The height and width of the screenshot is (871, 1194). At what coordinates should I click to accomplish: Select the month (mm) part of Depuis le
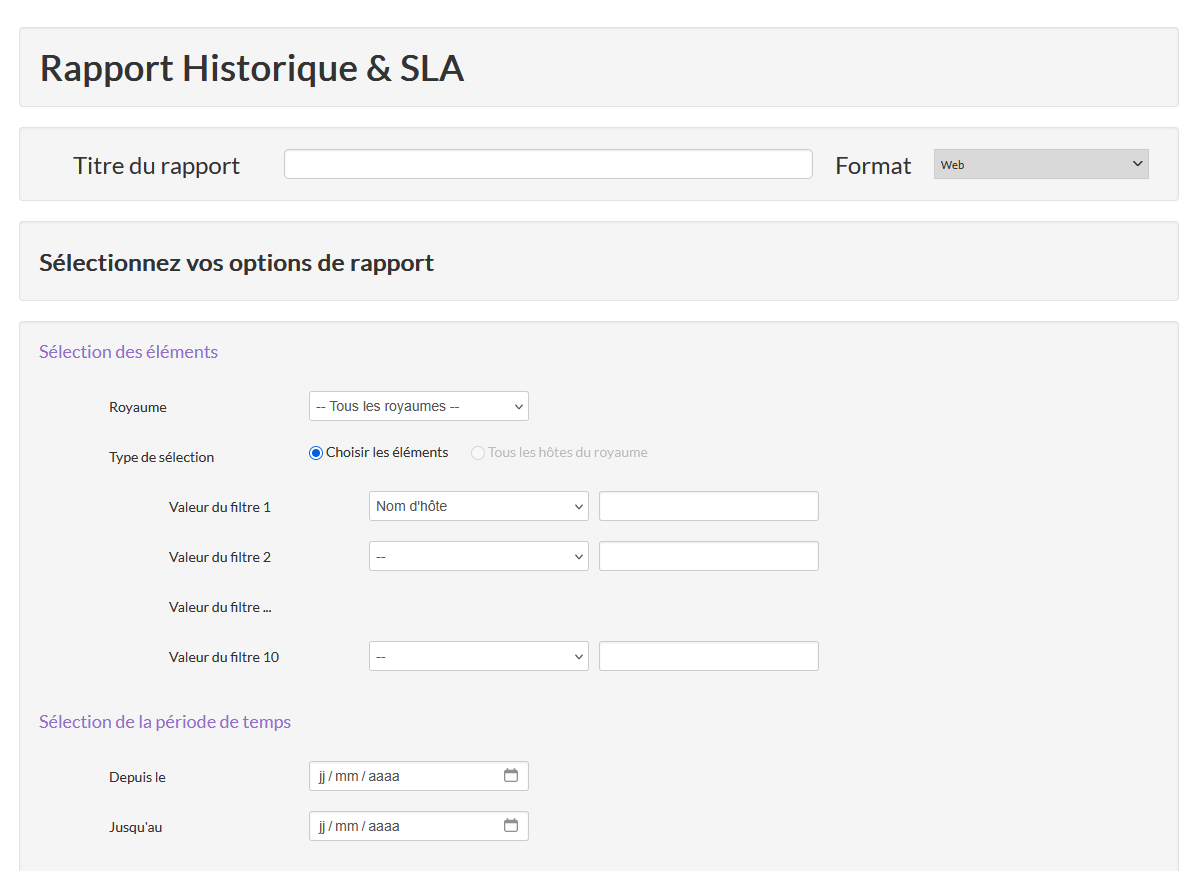pos(346,777)
